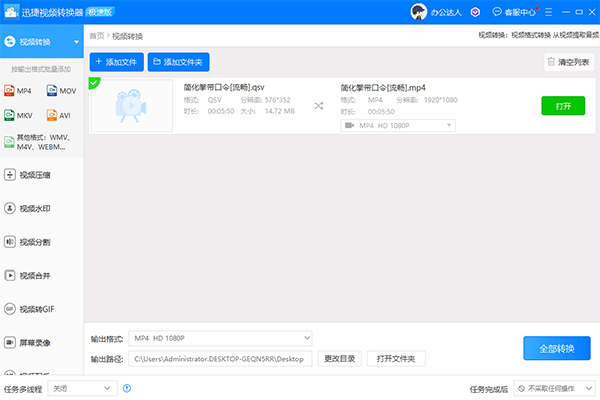
Task: Click the shuffle convert arrows icon
Action: (x=318, y=106)
